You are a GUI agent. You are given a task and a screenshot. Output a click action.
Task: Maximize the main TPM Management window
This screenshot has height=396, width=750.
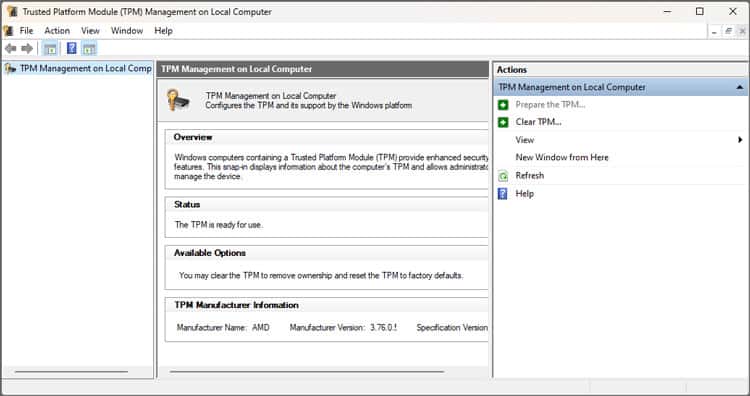click(700, 11)
